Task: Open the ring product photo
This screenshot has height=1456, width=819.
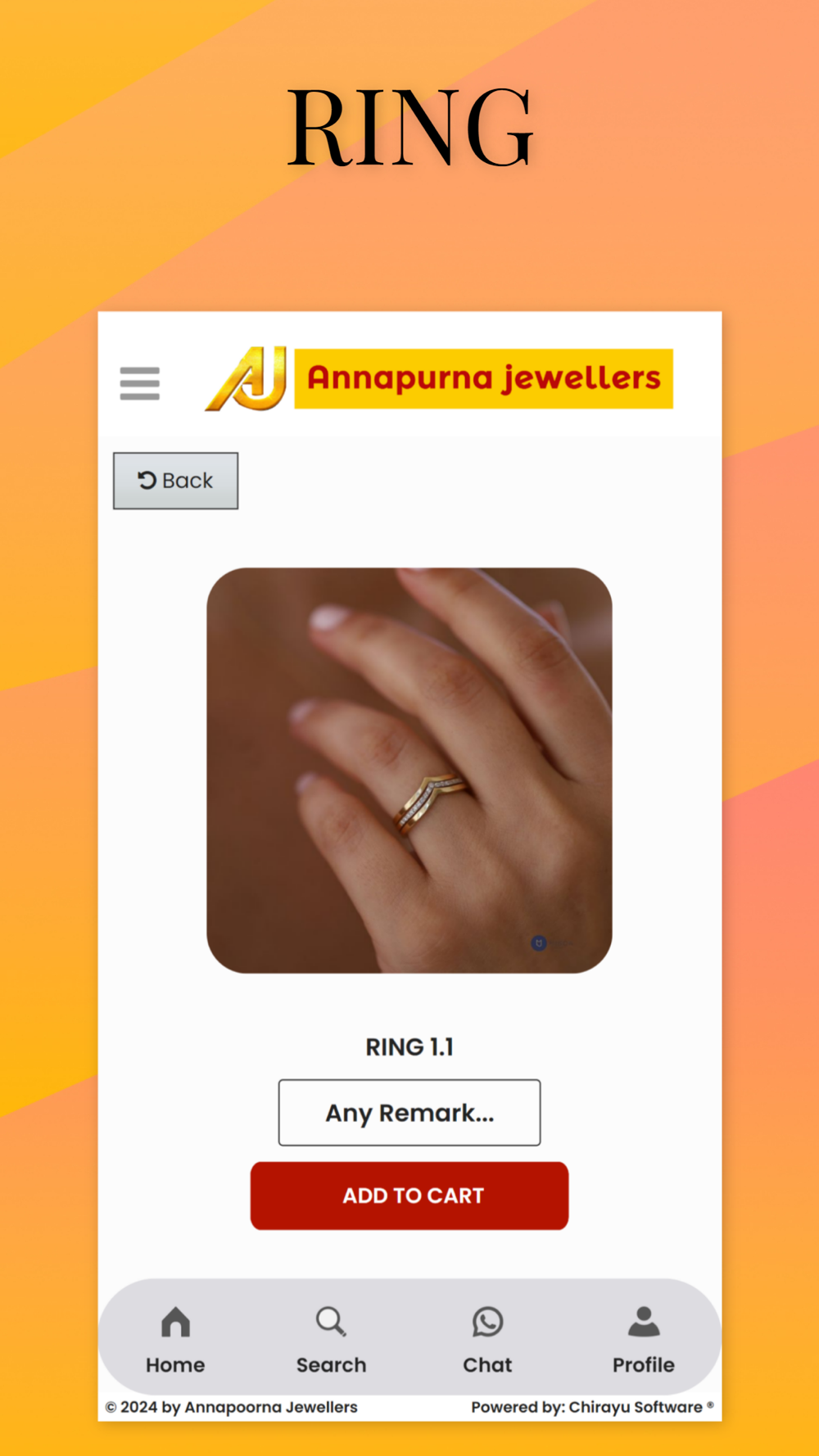Action: click(409, 771)
